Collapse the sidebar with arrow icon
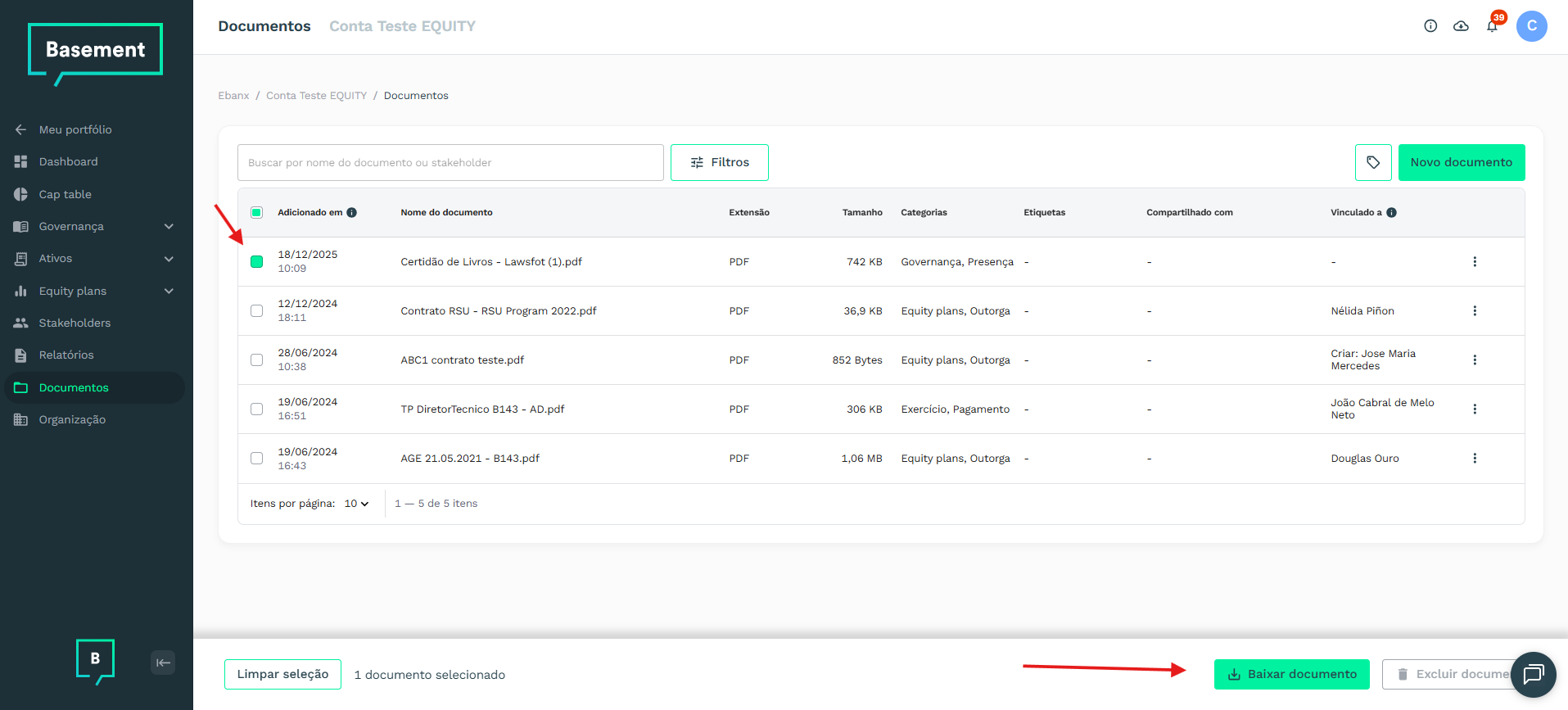 (163, 663)
